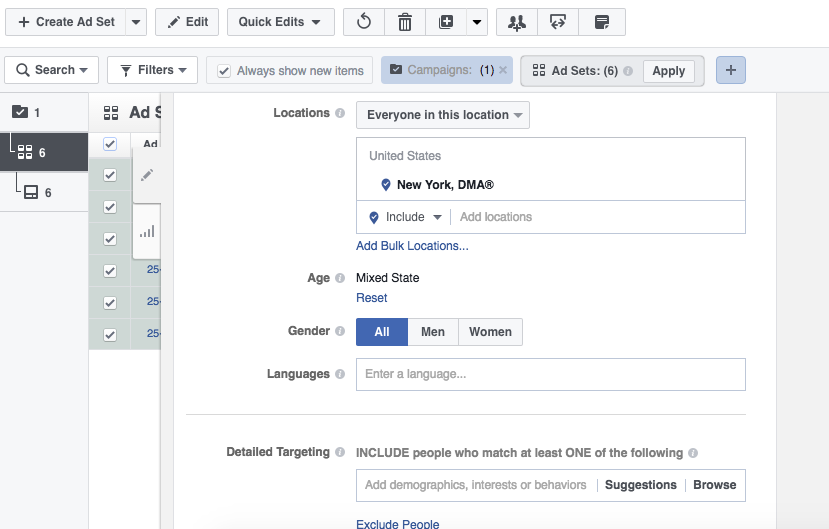This screenshot has width=829, height=529.
Task: Open the 'Everyone in this location' dropdown
Action: 443,115
